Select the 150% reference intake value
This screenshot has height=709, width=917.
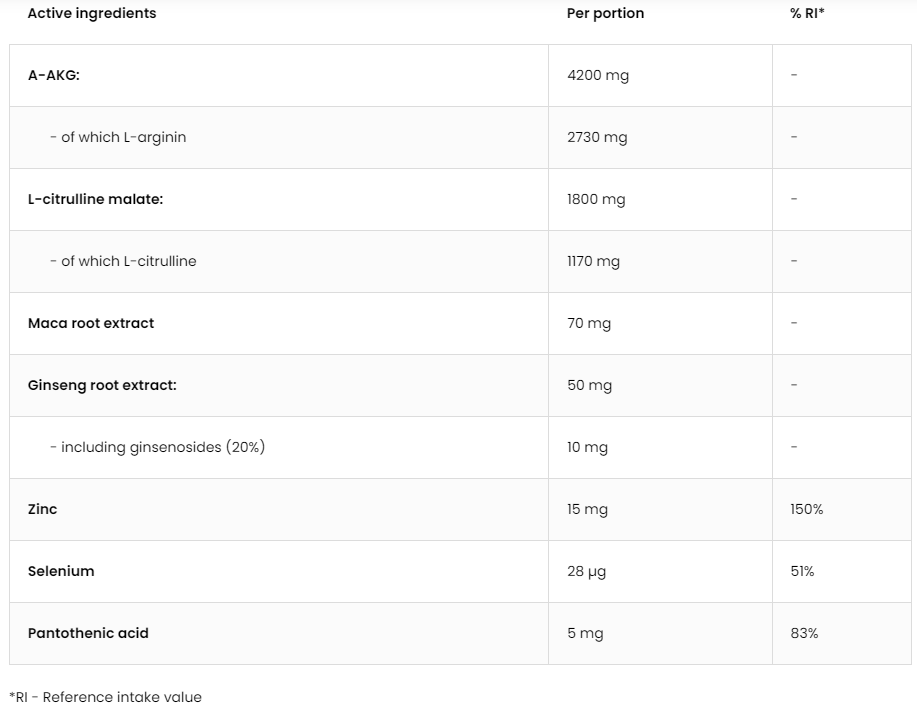(x=806, y=509)
